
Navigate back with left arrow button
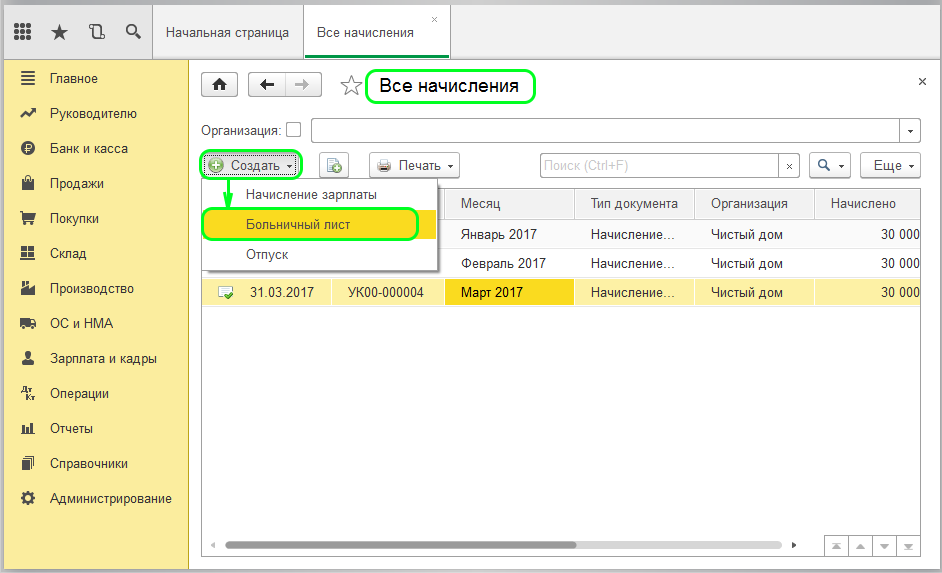coord(267,86)
